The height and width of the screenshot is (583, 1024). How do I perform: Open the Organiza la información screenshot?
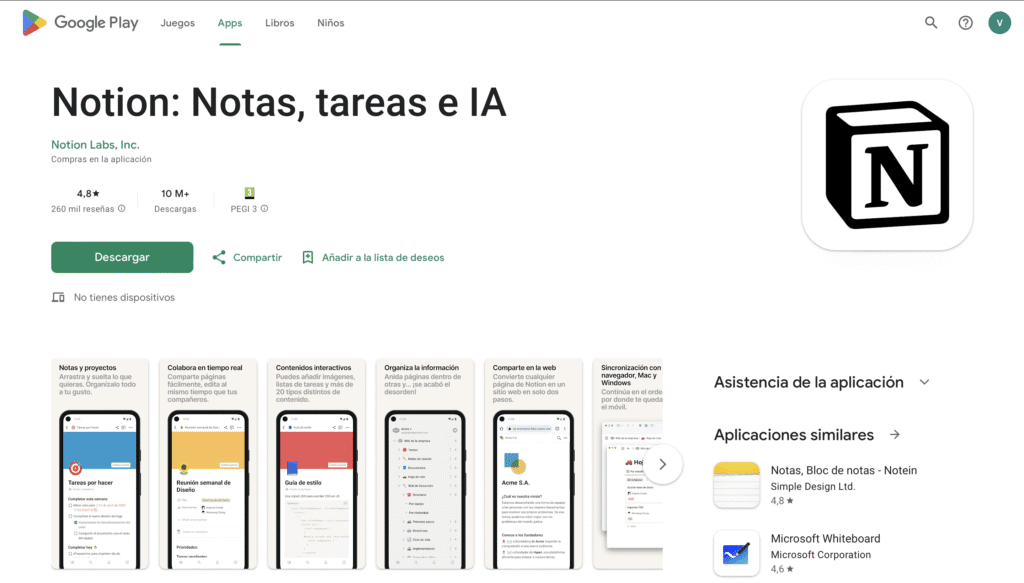pyautogui.click(x=425, y=464)
